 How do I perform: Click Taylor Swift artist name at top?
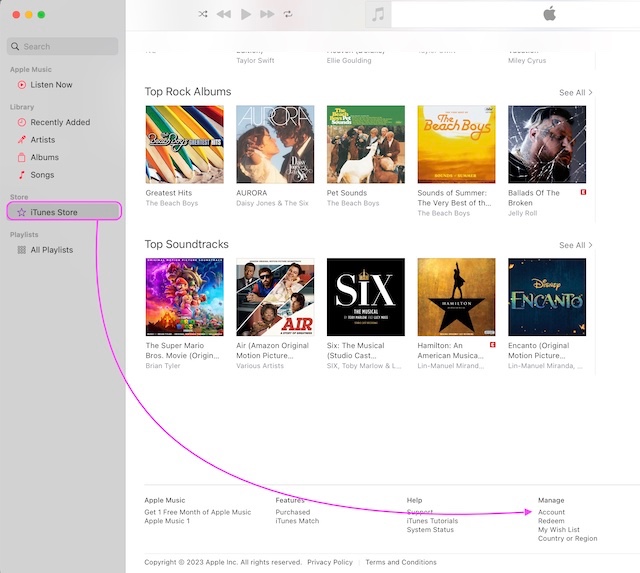pyautogui.click(x=255, y=60)
